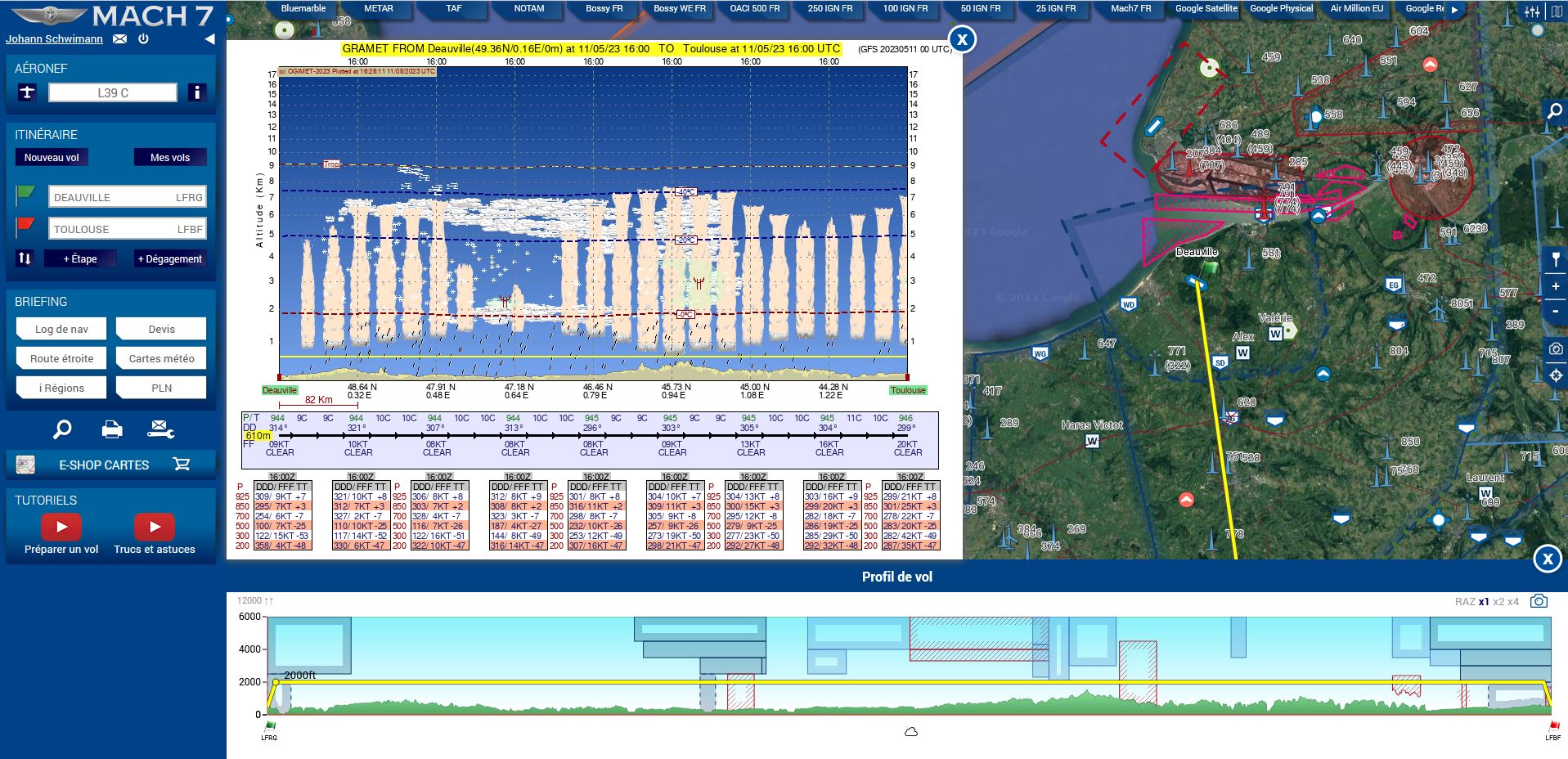Screen dimensions: 1568x759
Task: Select the Google Physical map tab
Action: 1282,8
